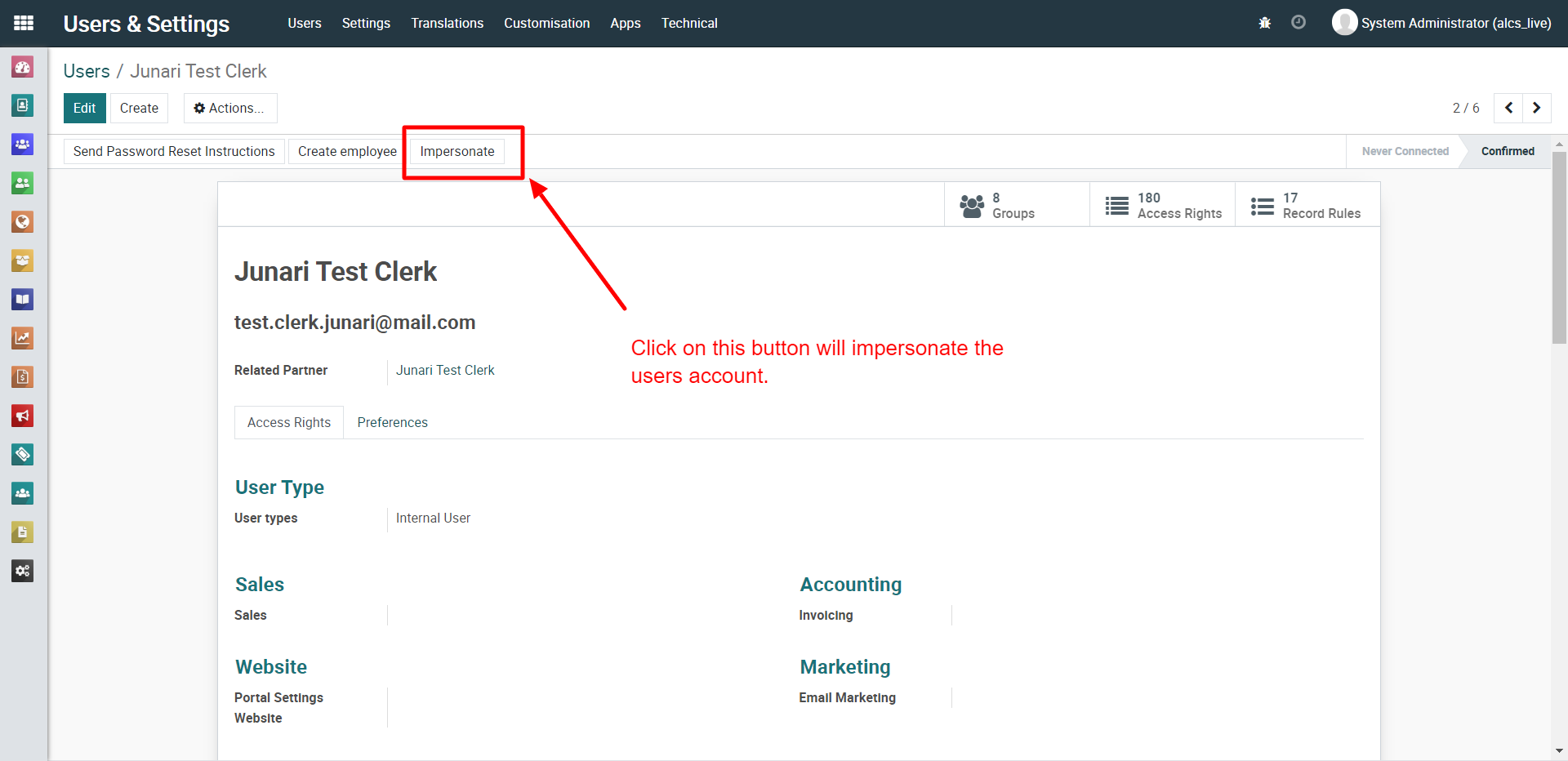The width and height of the screenshot is (1568, 761).
Task: Open the dashboard gauge app icon
Action: click(x=23, y=67)
